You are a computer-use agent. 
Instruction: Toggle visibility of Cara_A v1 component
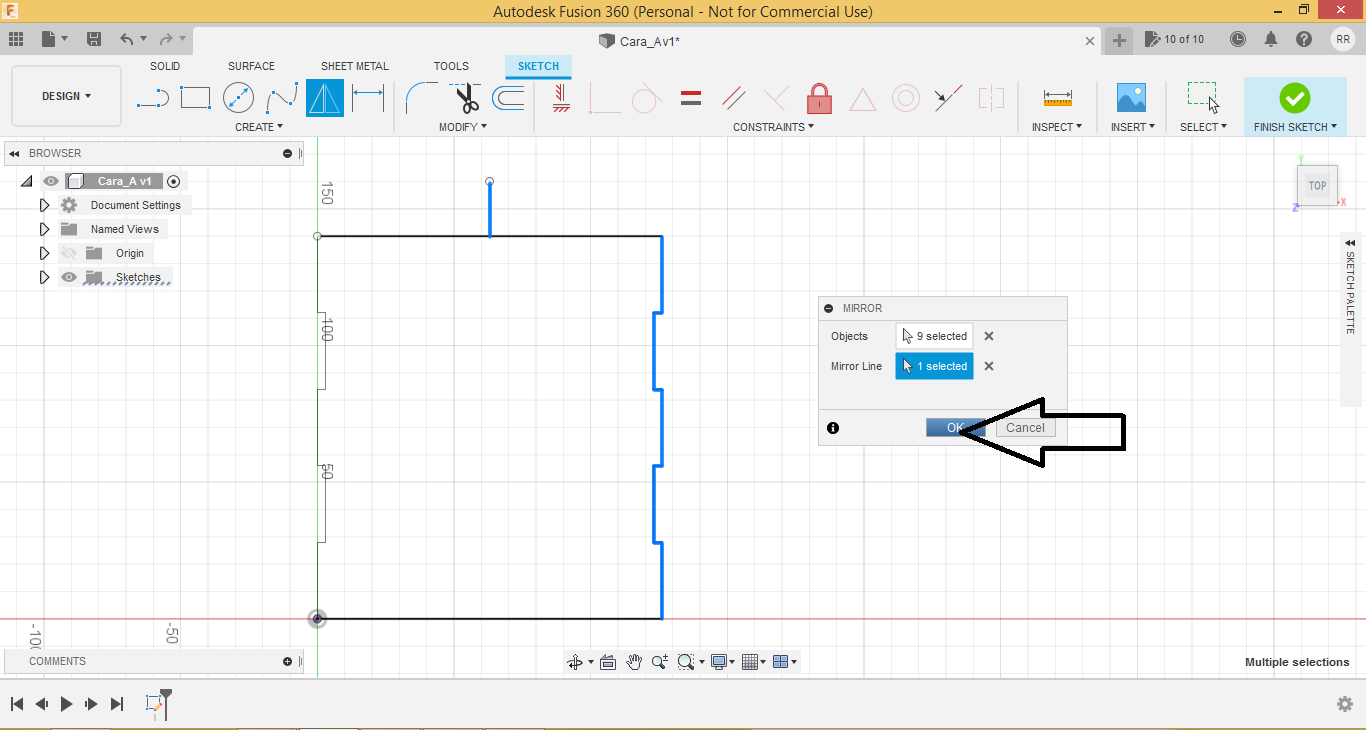point(51,181)
